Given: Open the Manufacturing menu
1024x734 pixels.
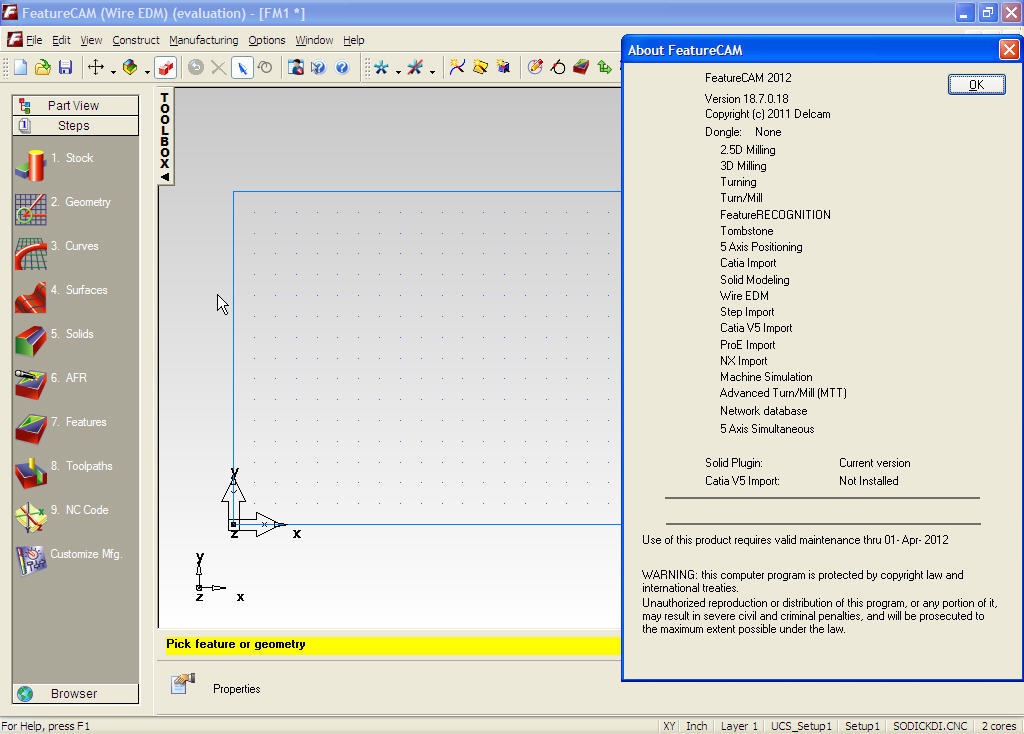Looking at the screenshot, I should (203, 40).
